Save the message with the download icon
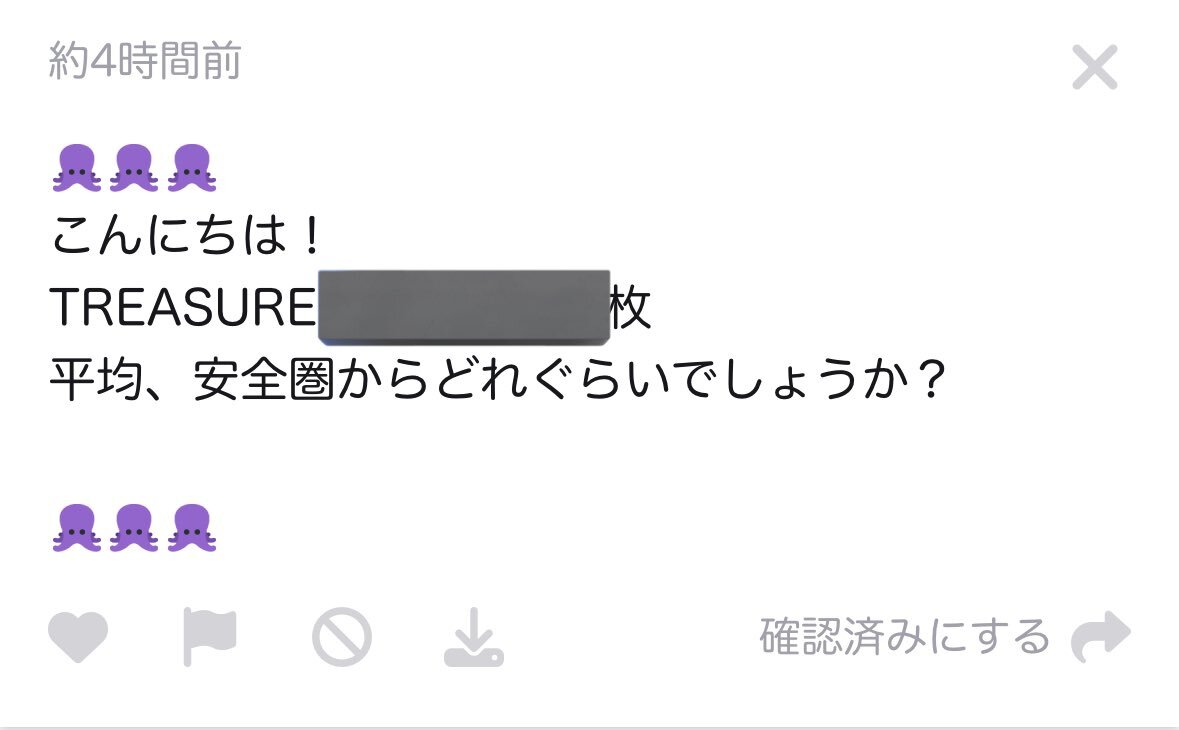Image resolution: width=1179 pixels, height=730 pixels. point(474,638)
